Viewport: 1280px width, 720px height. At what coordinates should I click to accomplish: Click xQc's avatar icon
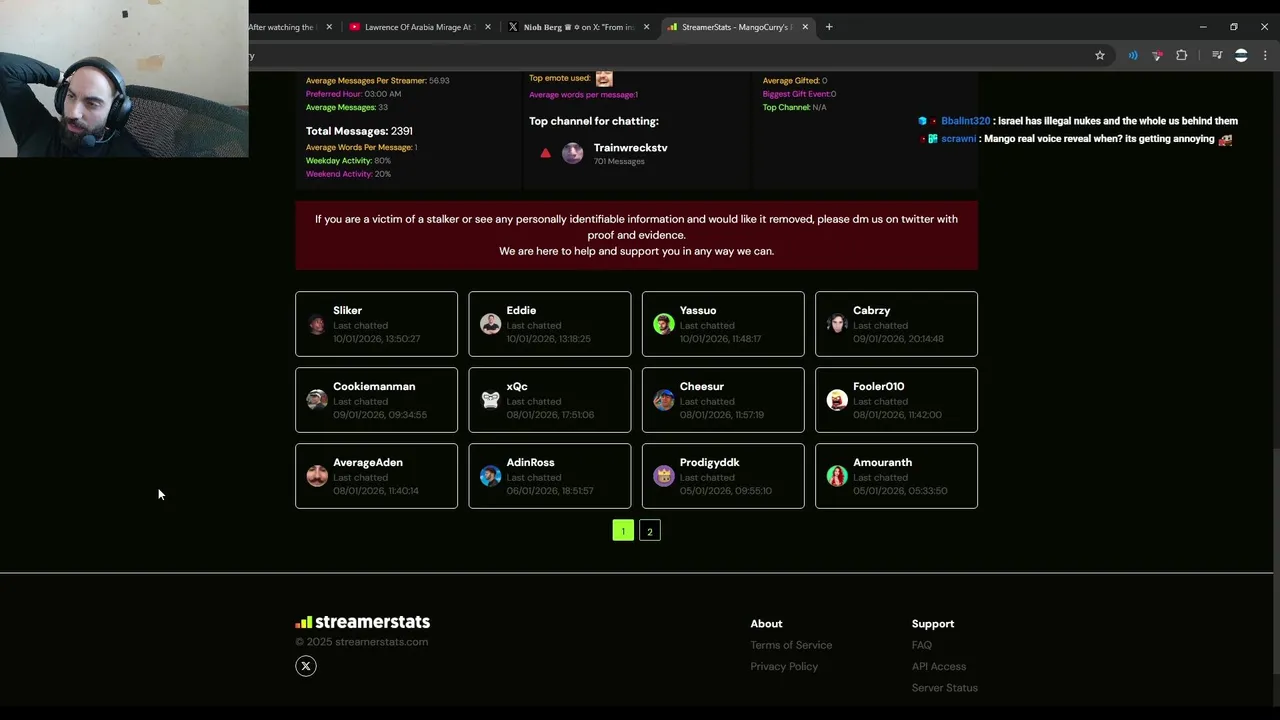click(x=490, y=400)
